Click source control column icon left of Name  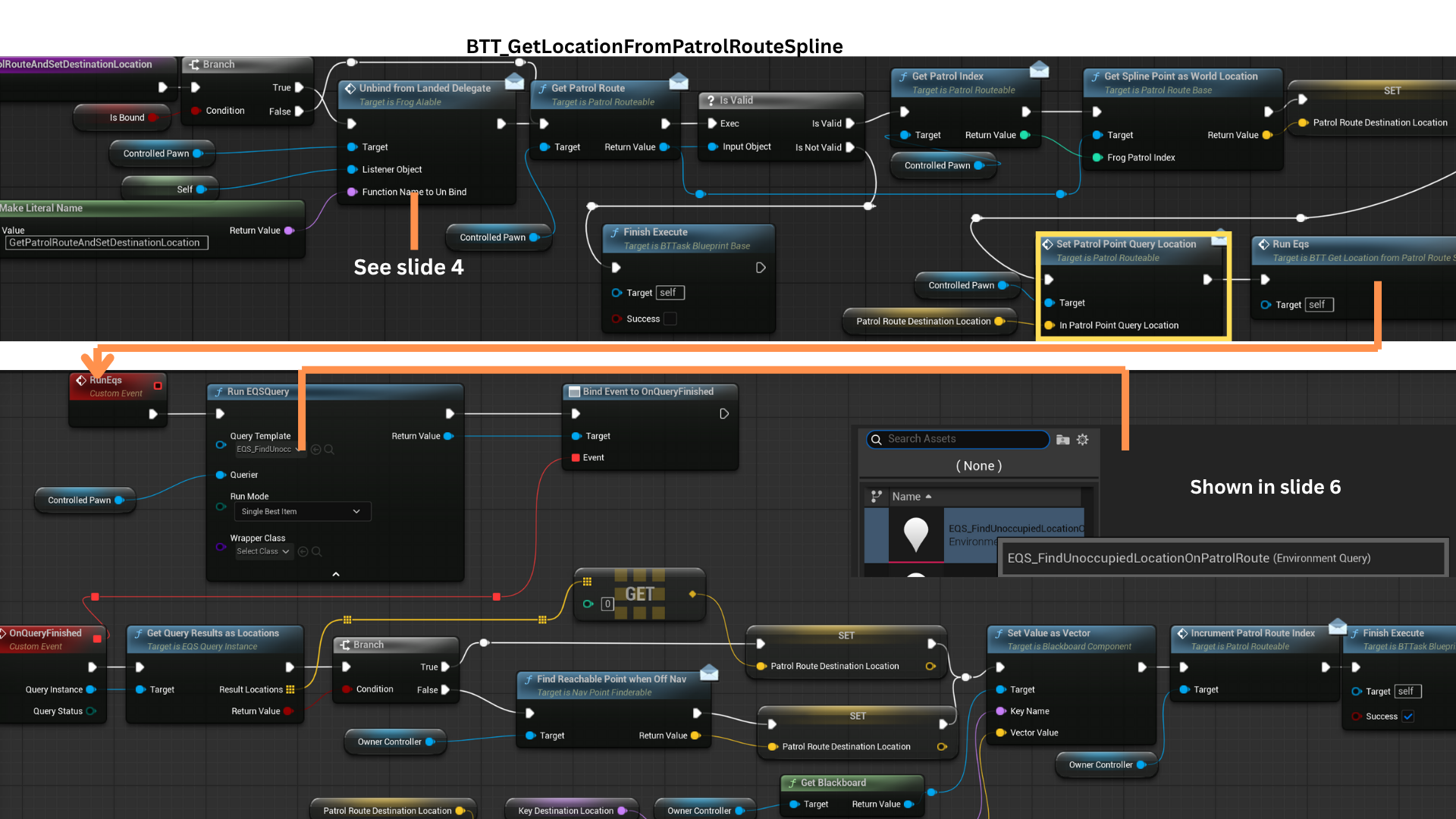pos(877,497)
